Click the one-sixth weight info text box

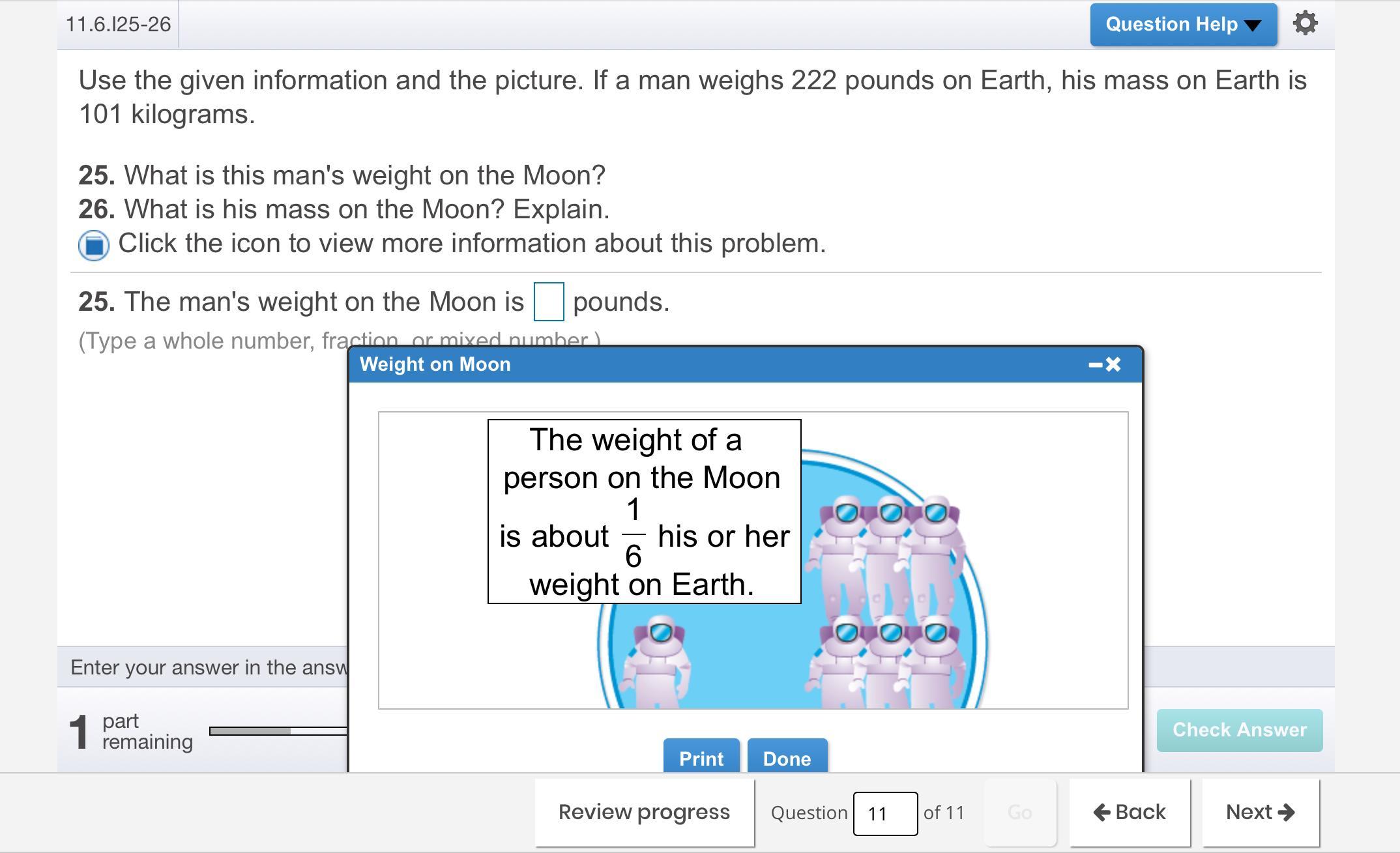coord(644,512)
